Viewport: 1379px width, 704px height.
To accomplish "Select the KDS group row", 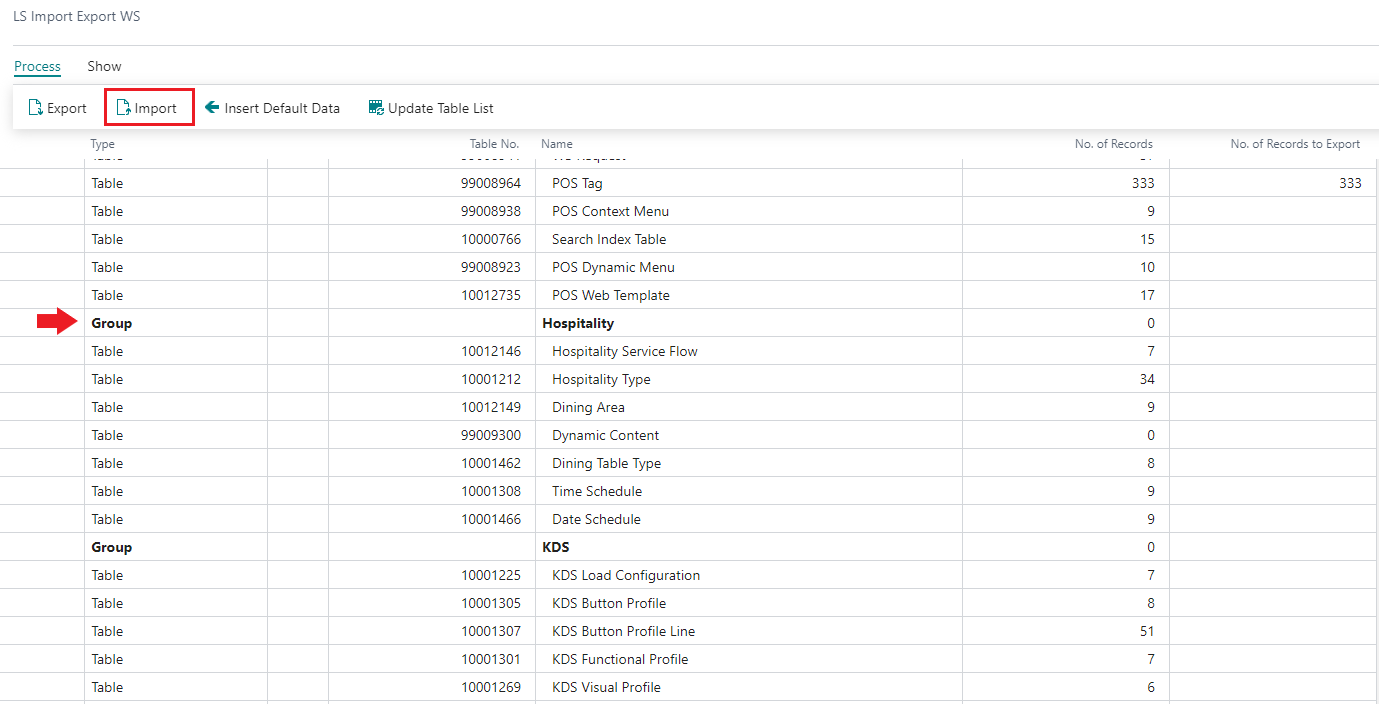I will click(x=555, y=547).
